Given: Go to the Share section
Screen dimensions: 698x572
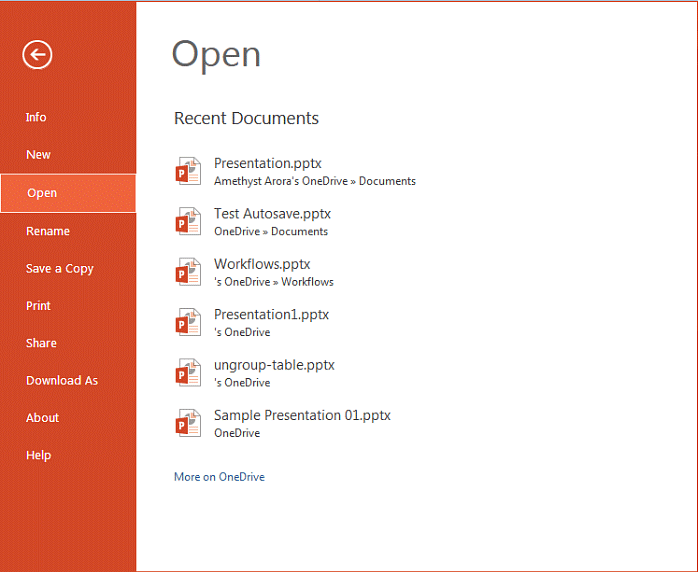Looking at the screenshot, I should pyautogui.click(x=41, y=343).
